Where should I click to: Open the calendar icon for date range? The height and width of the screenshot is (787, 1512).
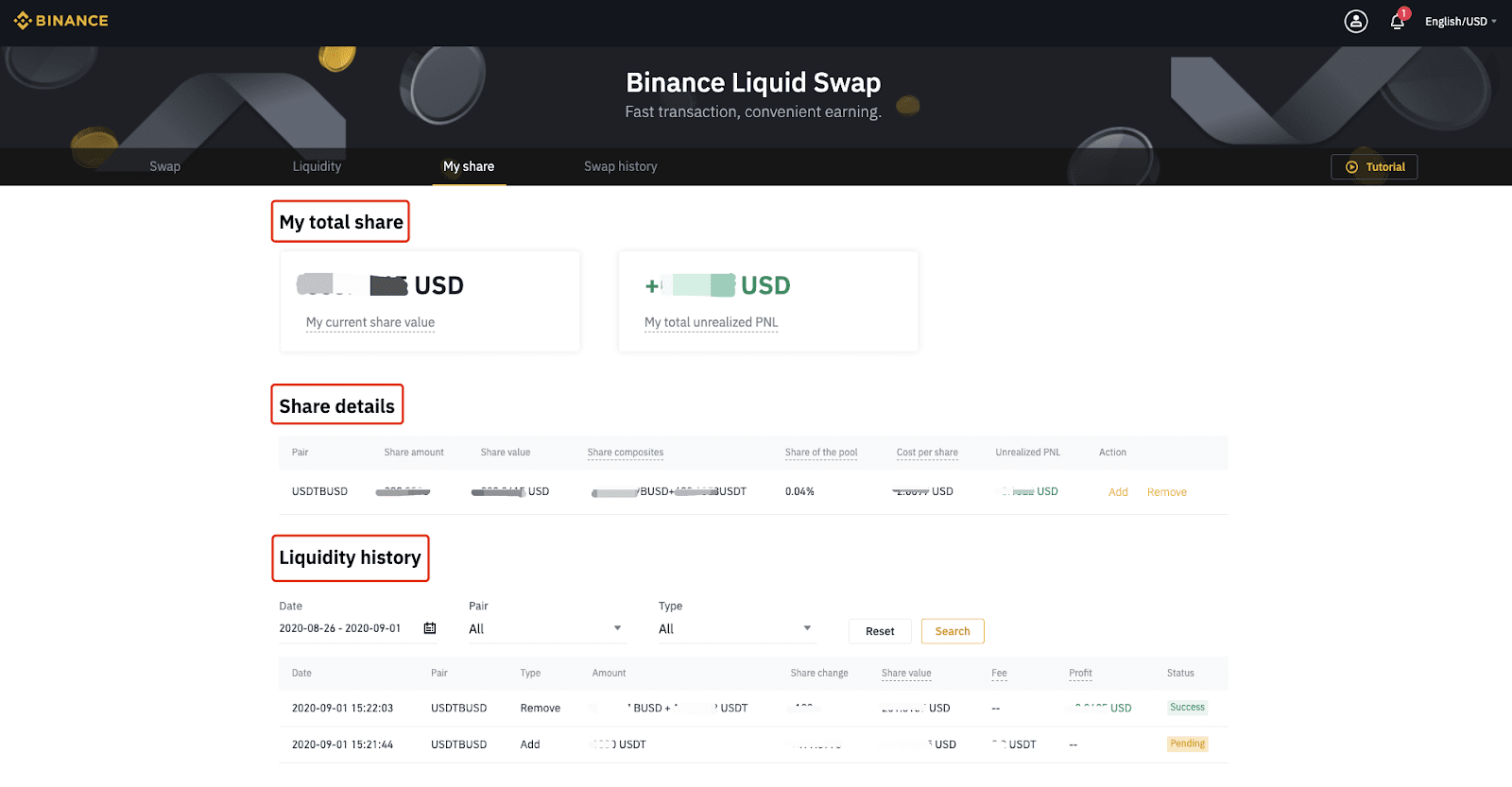[x=430, y=628]
